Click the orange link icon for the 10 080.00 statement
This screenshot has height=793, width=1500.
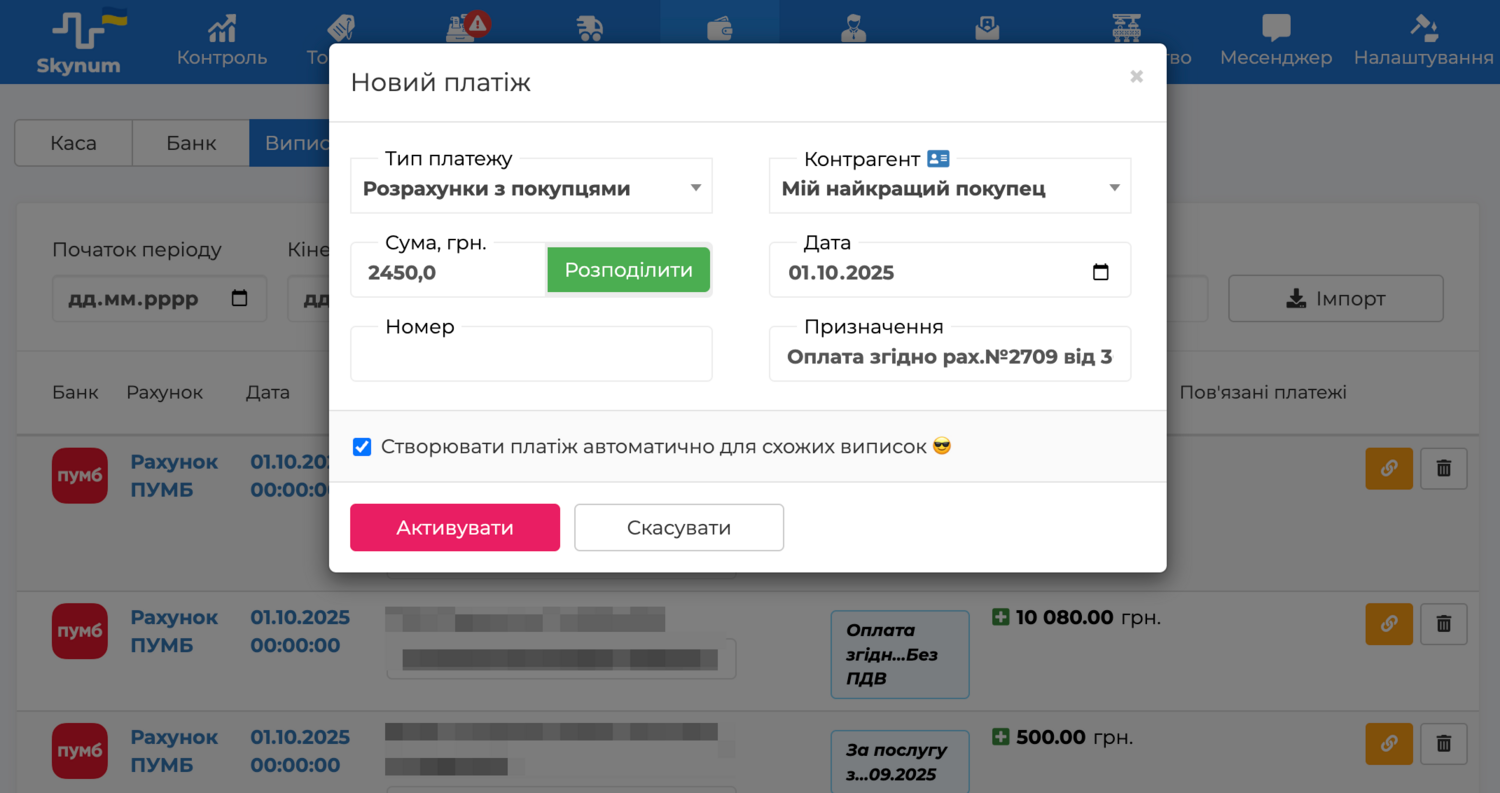(x=1388, y=624)
